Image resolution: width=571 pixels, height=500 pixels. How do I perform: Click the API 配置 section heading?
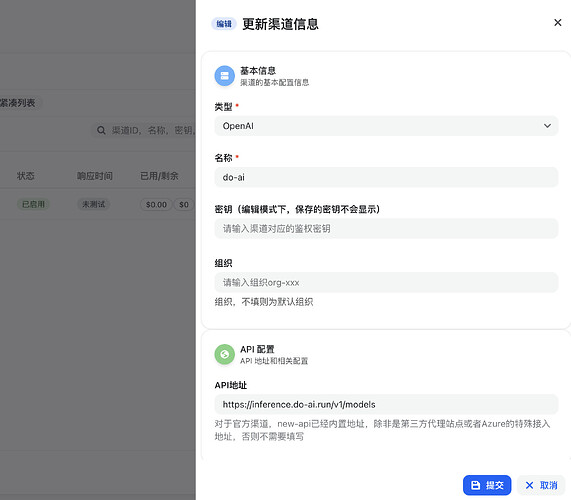click(x=257, y=349)
